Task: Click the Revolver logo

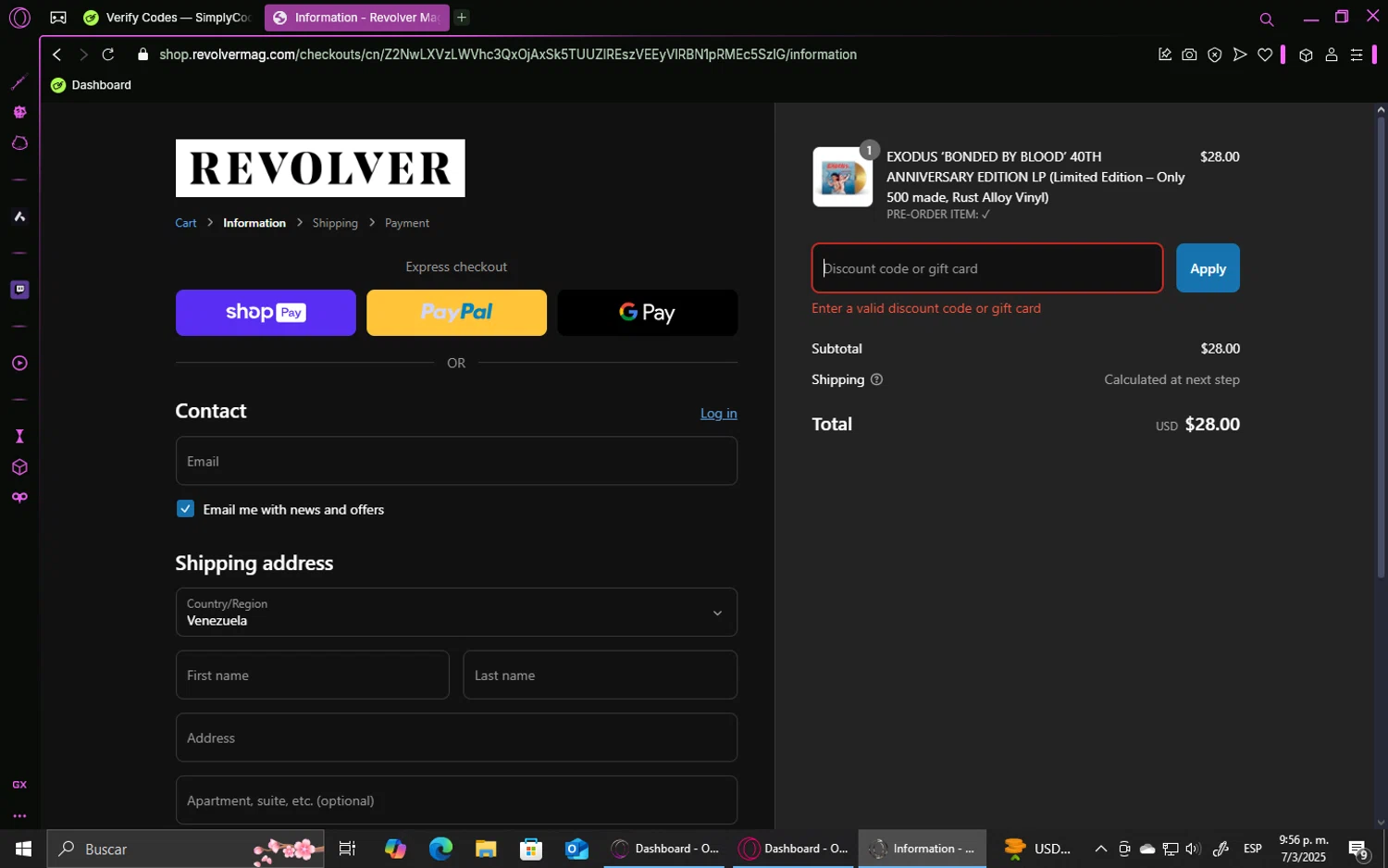Action: [320, 168]
